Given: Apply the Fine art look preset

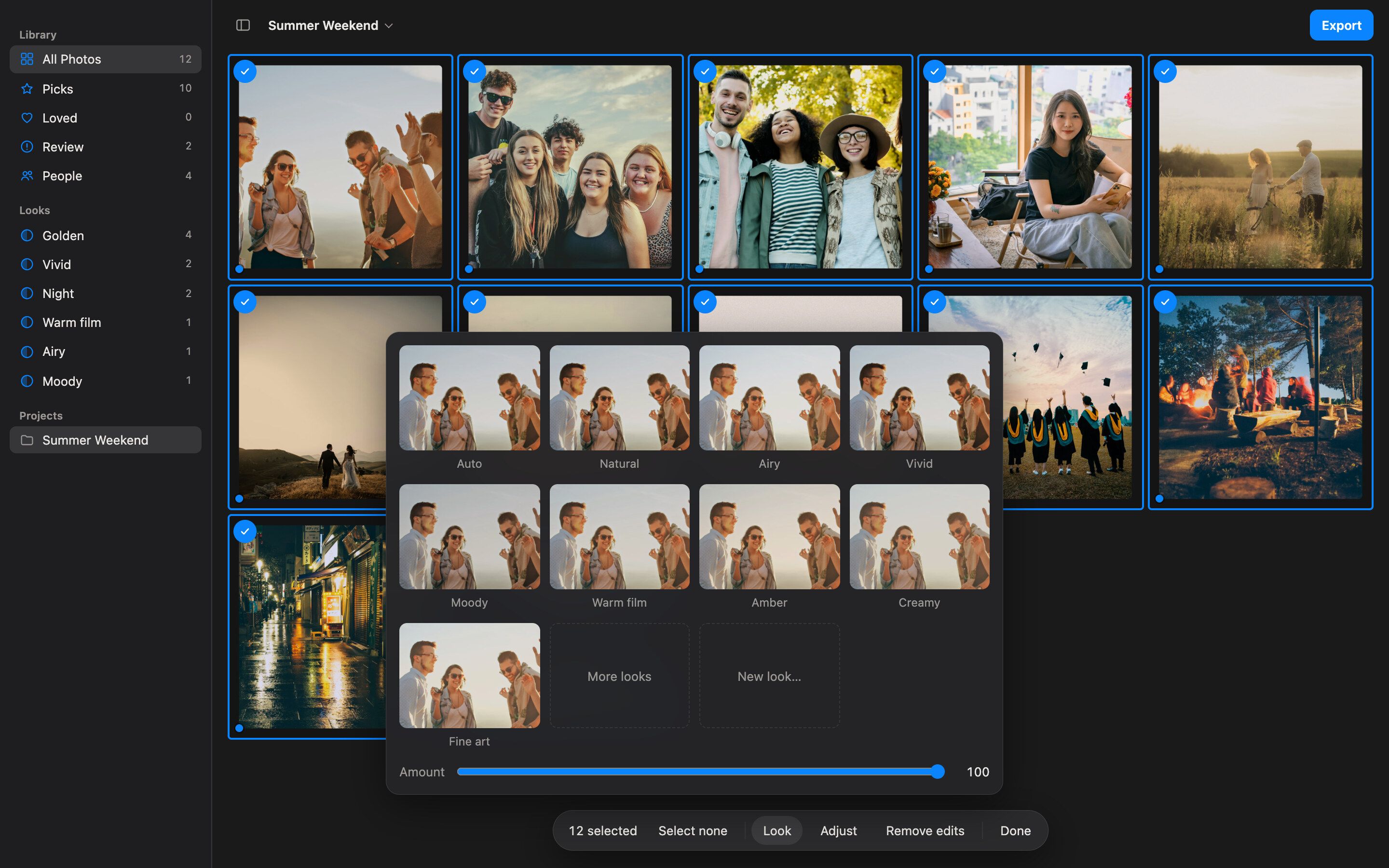Looking at the screenshot, I should point(469,676).
